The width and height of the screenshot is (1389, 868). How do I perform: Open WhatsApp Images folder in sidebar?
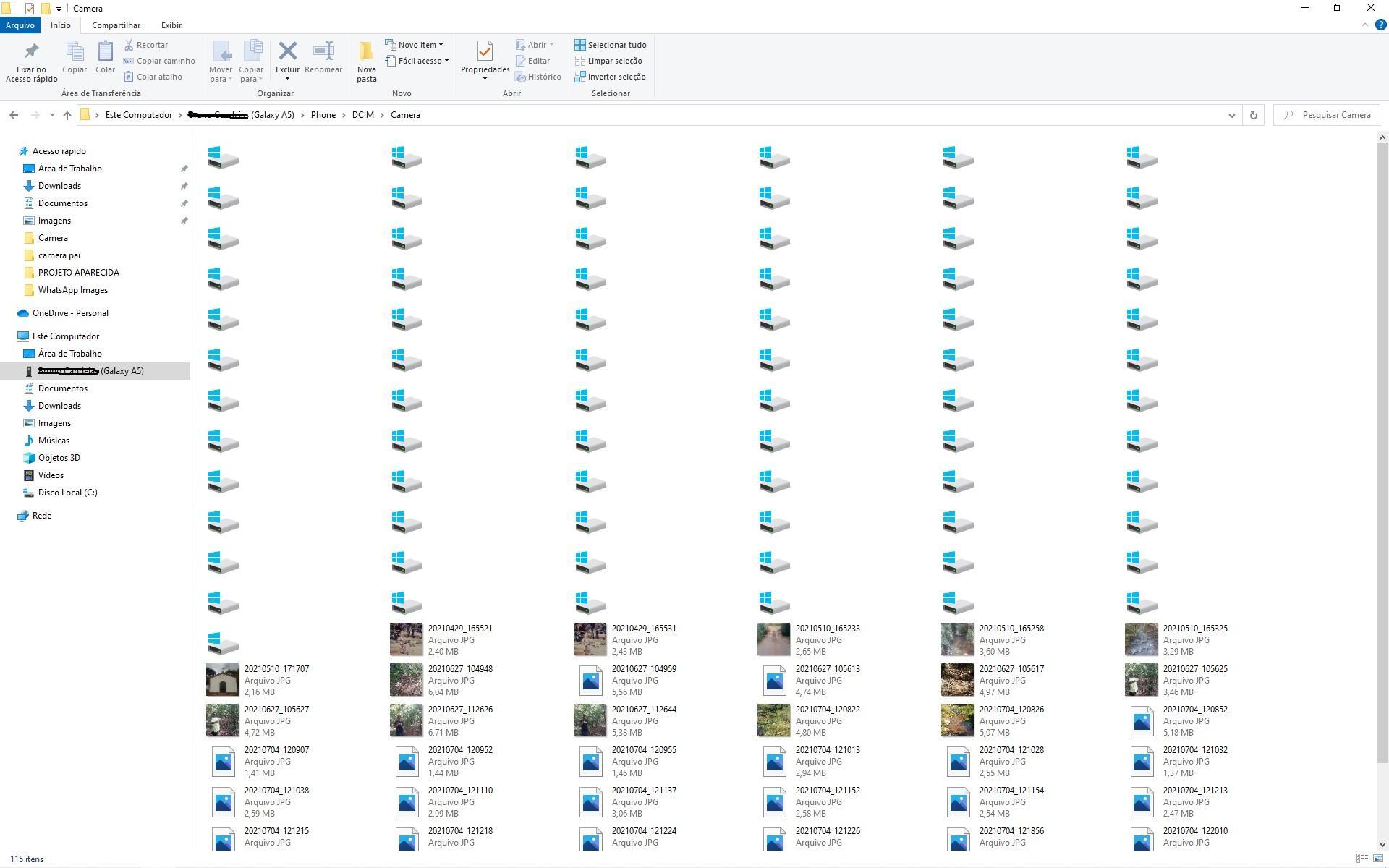73,290
